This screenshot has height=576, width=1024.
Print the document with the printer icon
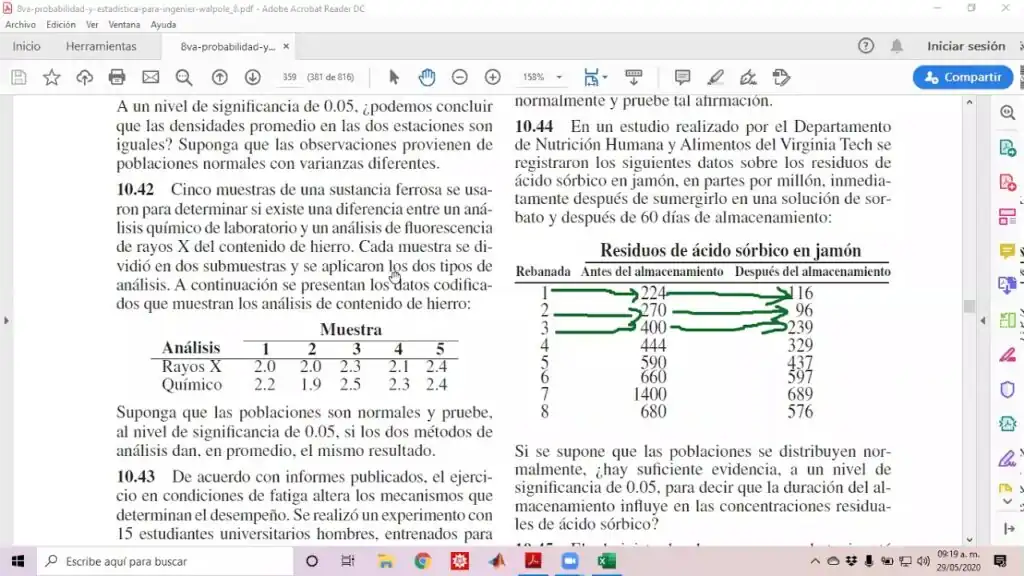(117, 77)
